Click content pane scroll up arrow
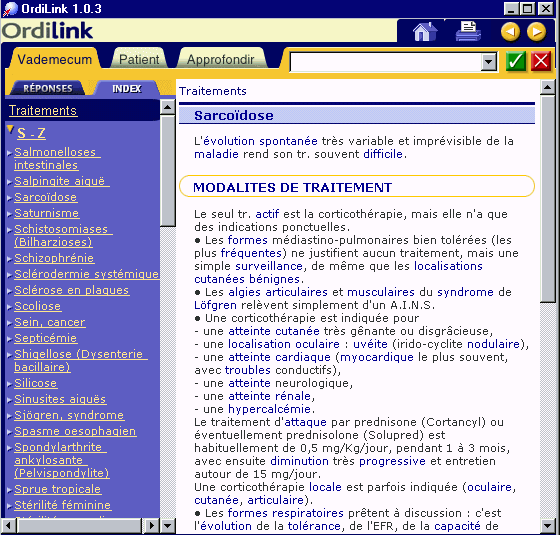 point(548,87)
